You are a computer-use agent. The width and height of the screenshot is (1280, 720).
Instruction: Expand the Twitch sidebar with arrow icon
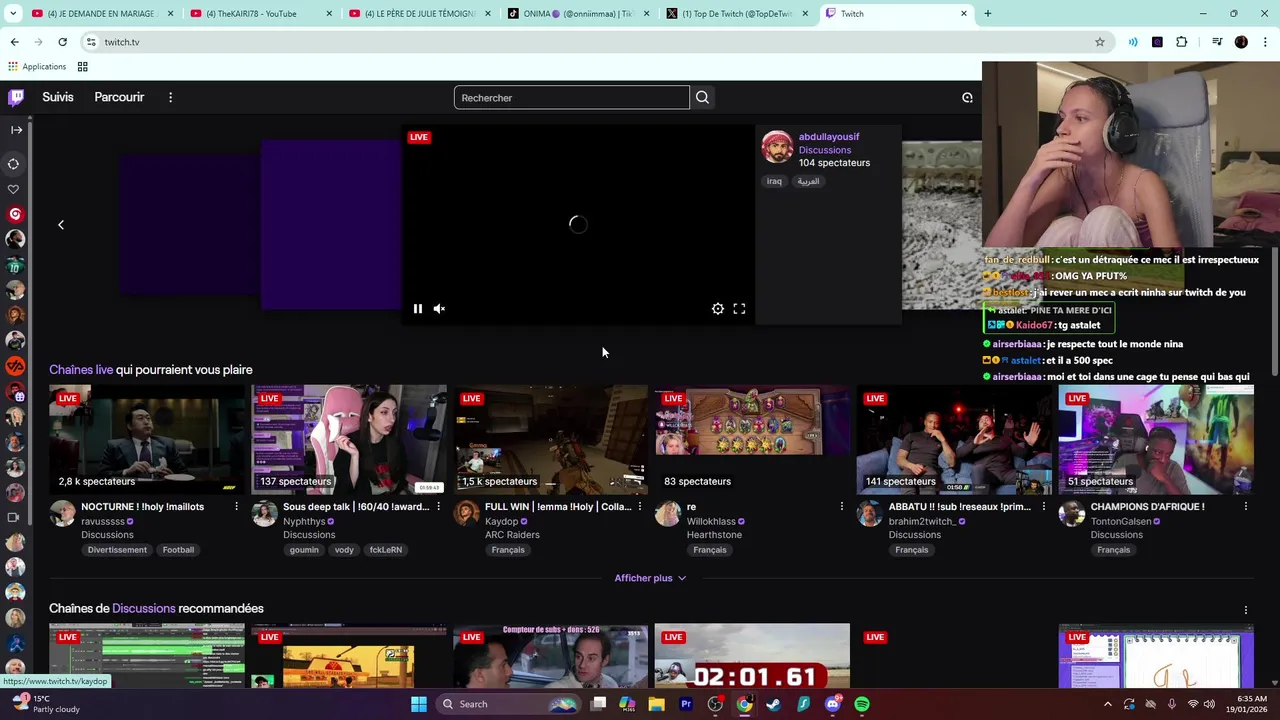16,130
